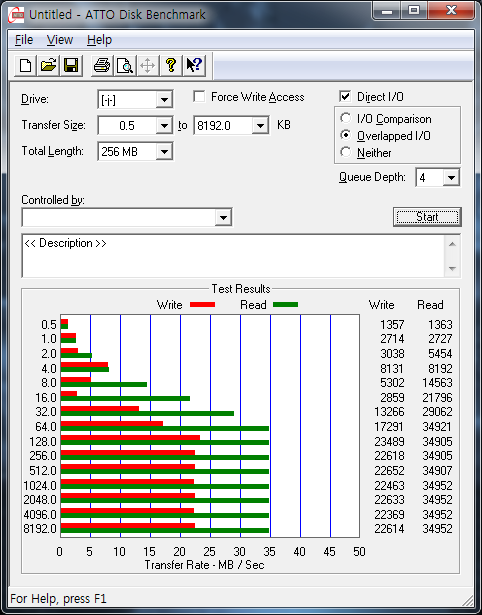482x615 pixels.
Task: Click write value 1357
Action: click(x=392, y=325)
